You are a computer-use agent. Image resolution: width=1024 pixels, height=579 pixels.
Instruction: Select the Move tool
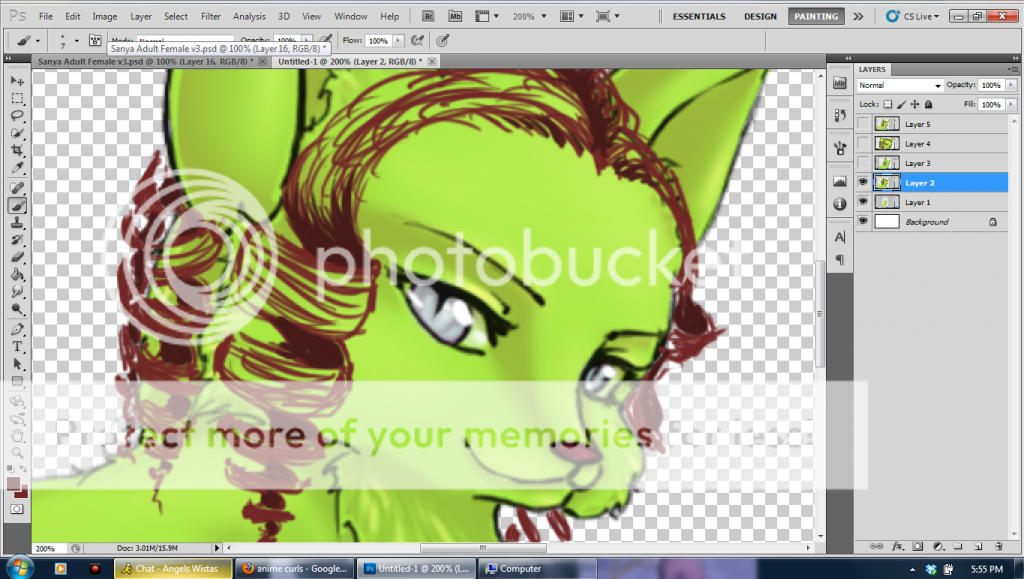[17, 80]
